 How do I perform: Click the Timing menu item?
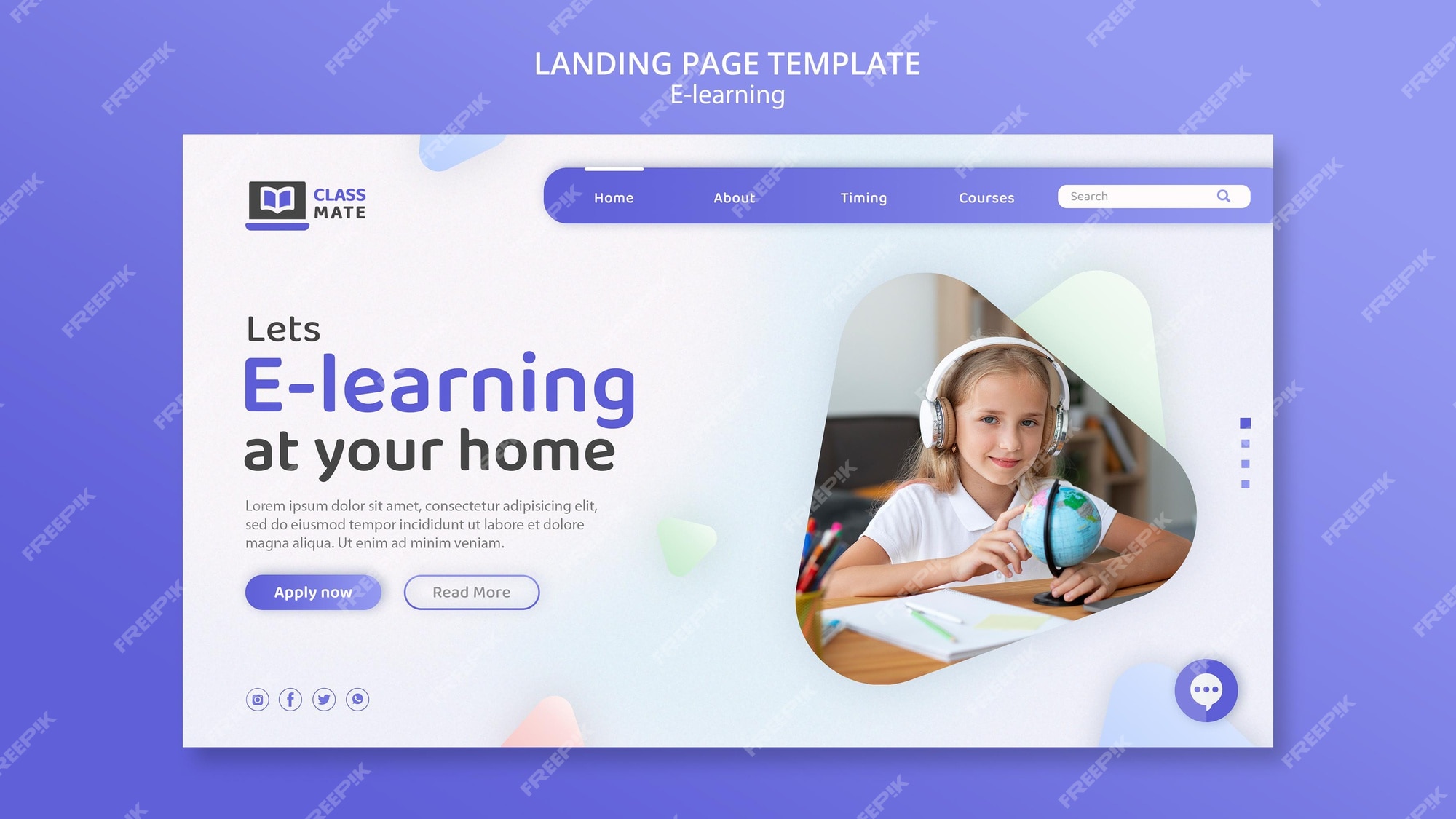tap(861, 197)
